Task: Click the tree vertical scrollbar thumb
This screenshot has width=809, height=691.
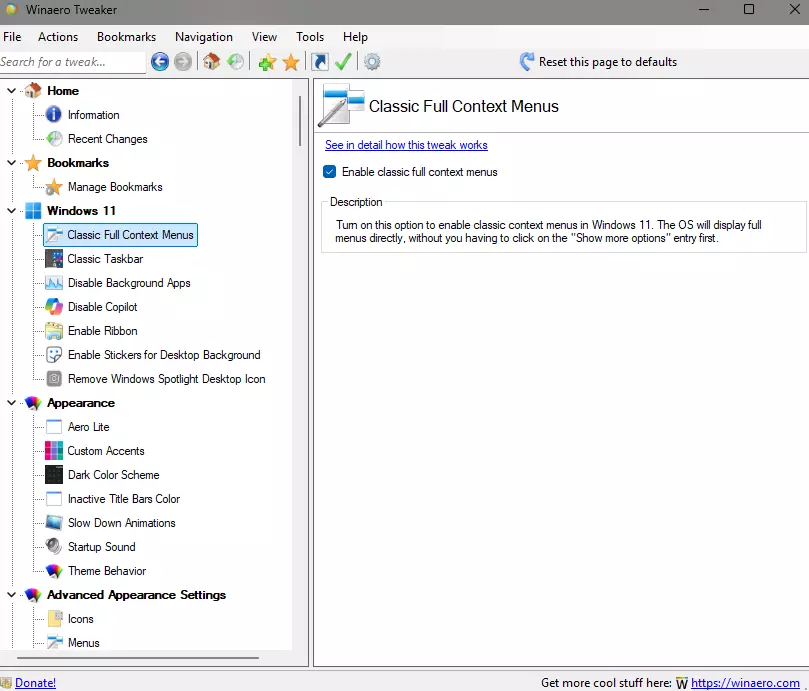Action: (x=299, y=121)
